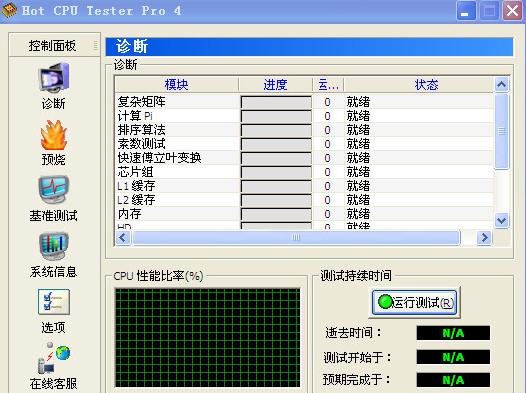Image resolution: width=526 pixels, height=393 pixels.
Task: Click the progress bar for 复杂矩阵
Action: point(276,102)
